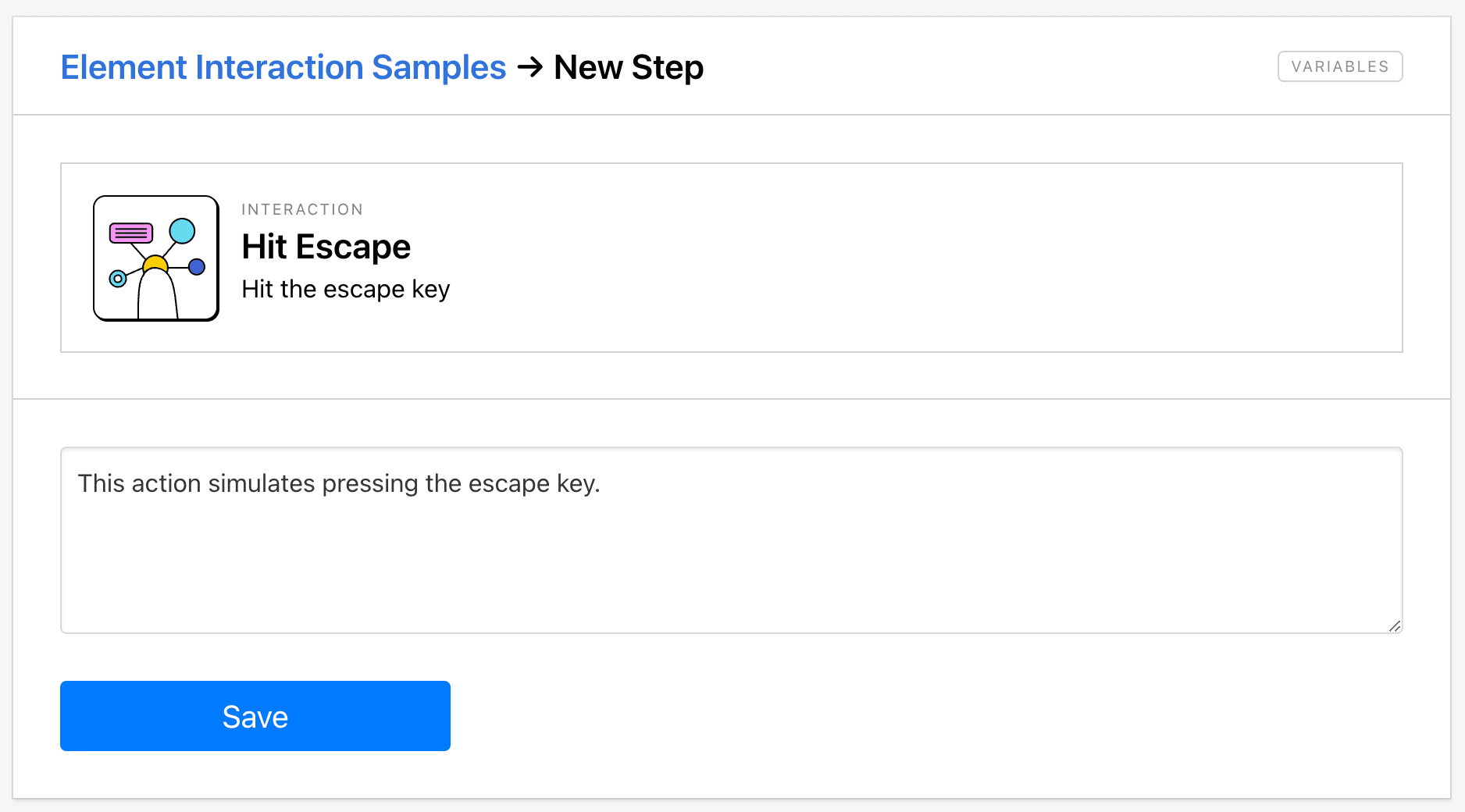Click the word 'Escape' in the title
Viewport: 1465px width, 812px height.
point(353,247)
